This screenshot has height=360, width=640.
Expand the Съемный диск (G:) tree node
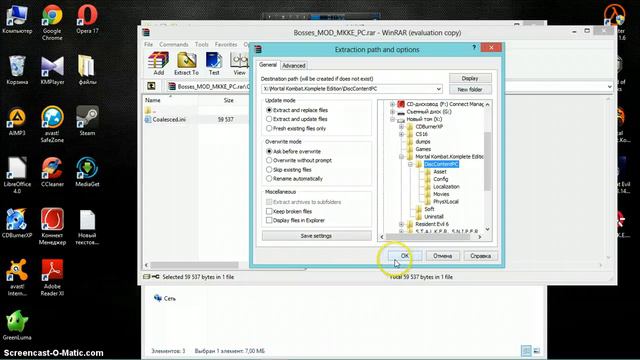(x=392, y=111)
